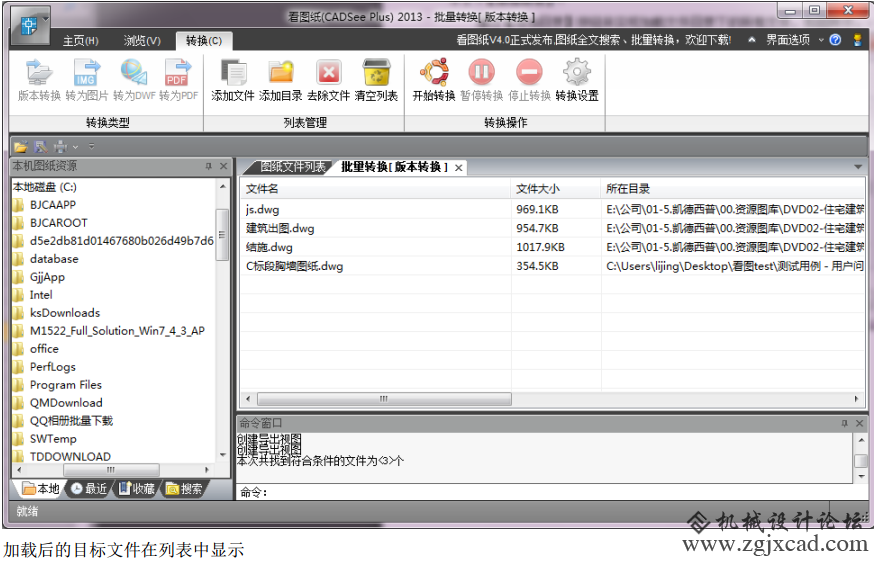The height and width of the screenshot is (565, 875).
Task: Open the help question mark icon
Action: (x=835, y=40)
